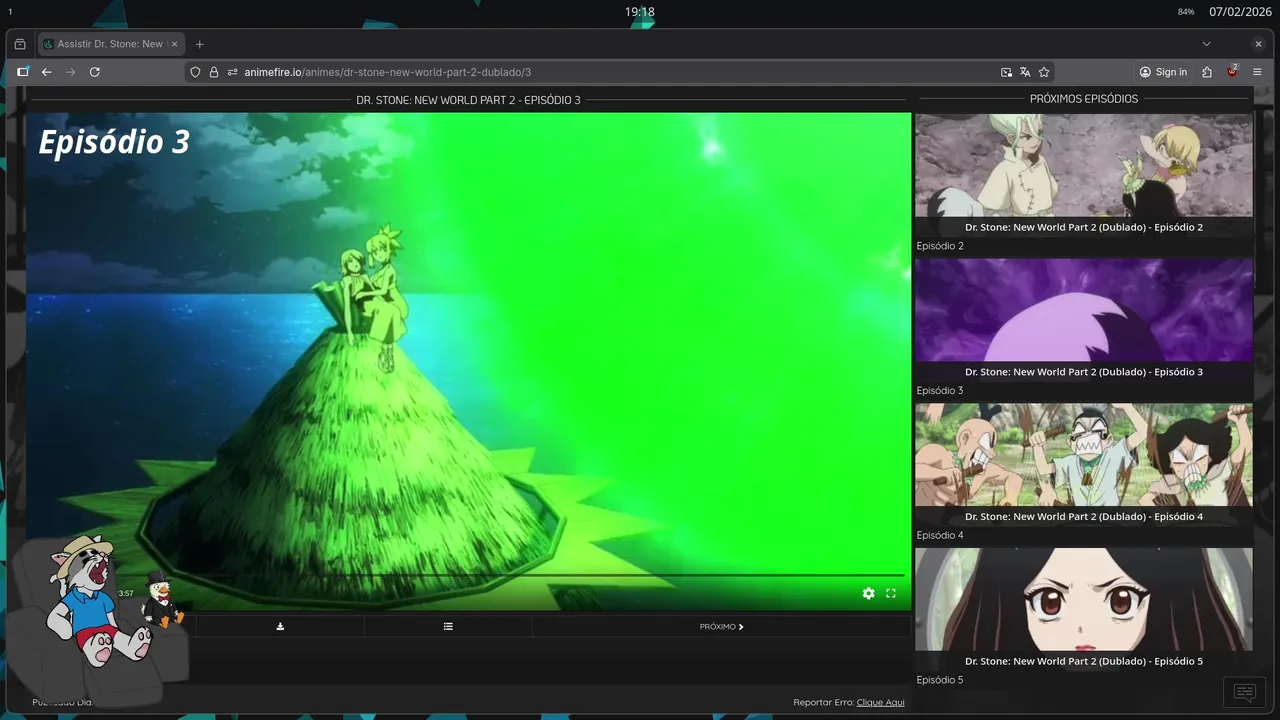
Task: Reload the page
Action: (x=95, y=72)
